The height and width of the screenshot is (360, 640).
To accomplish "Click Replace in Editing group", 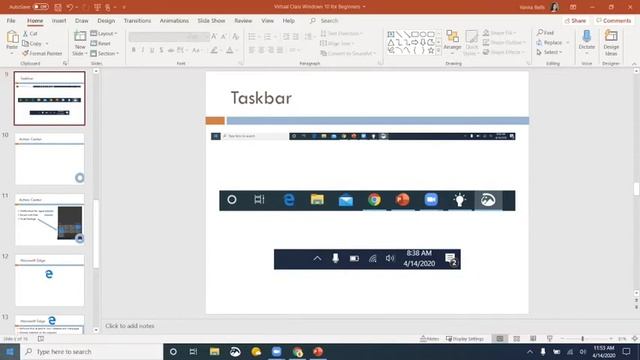I will 549,42.
